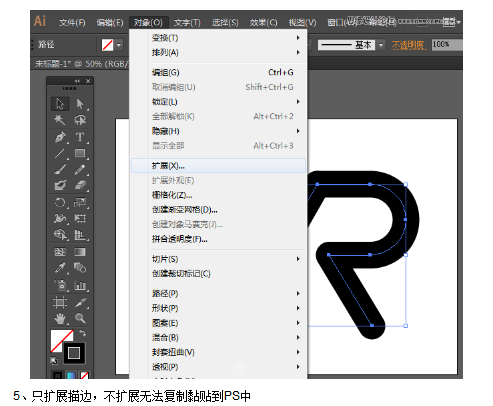This screenshot has width=493, height=406.
Task: Activate the Type tool
Action: pyautogui.click(x=80, y=137)
